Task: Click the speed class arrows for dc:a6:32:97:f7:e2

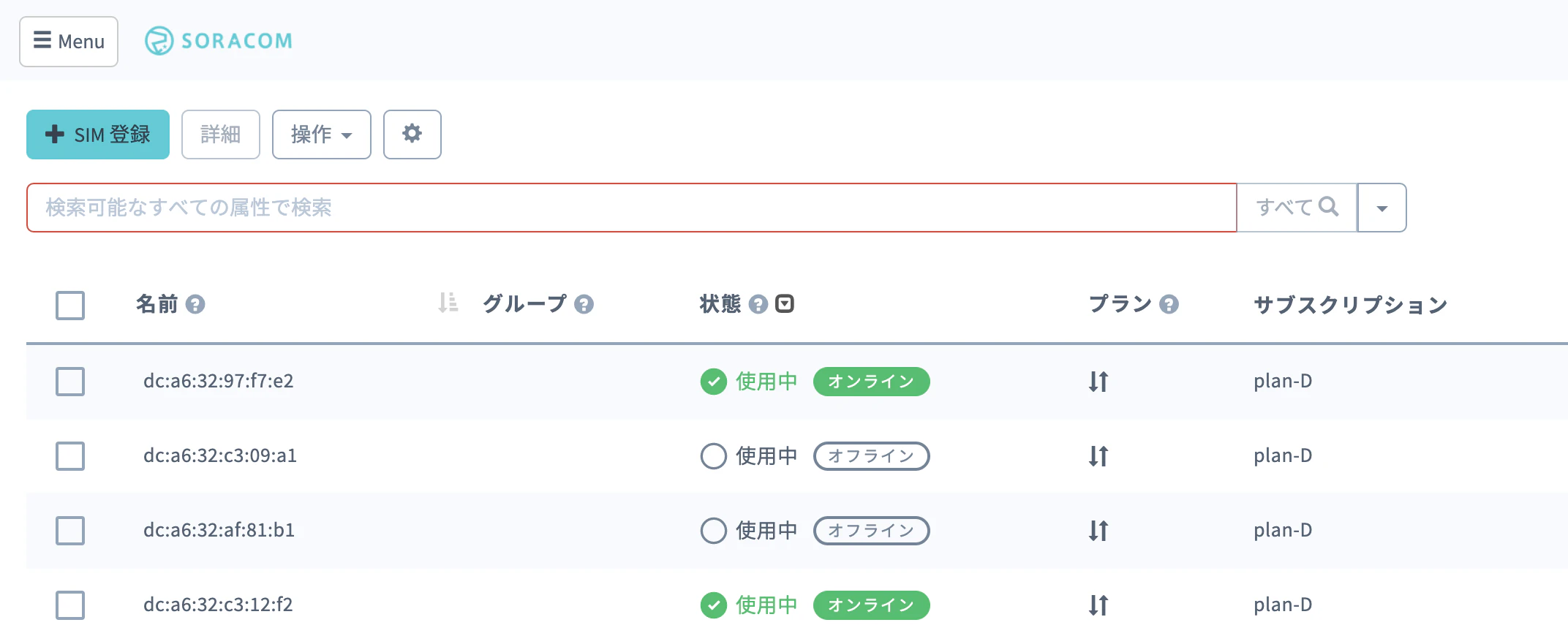Action: (1098, 381)
